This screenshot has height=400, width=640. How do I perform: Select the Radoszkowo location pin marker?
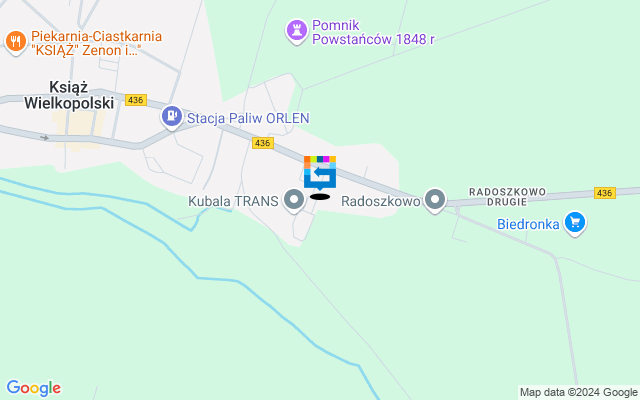[x=435, y=200]
